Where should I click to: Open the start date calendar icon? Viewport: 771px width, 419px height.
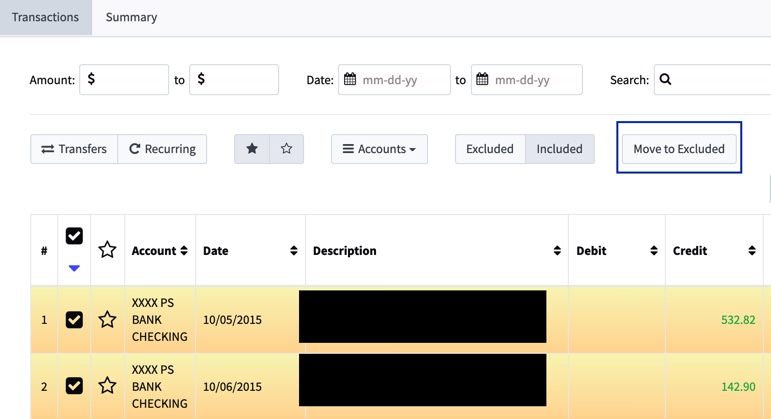350,79
